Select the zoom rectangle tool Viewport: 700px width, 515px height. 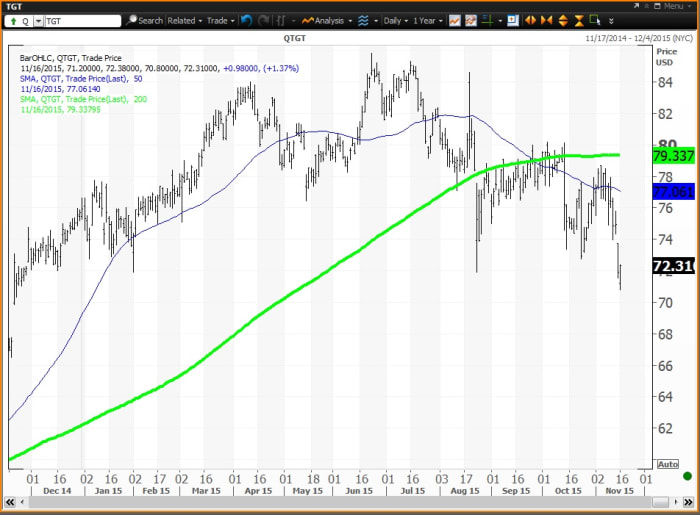click(x=595, y=20)
